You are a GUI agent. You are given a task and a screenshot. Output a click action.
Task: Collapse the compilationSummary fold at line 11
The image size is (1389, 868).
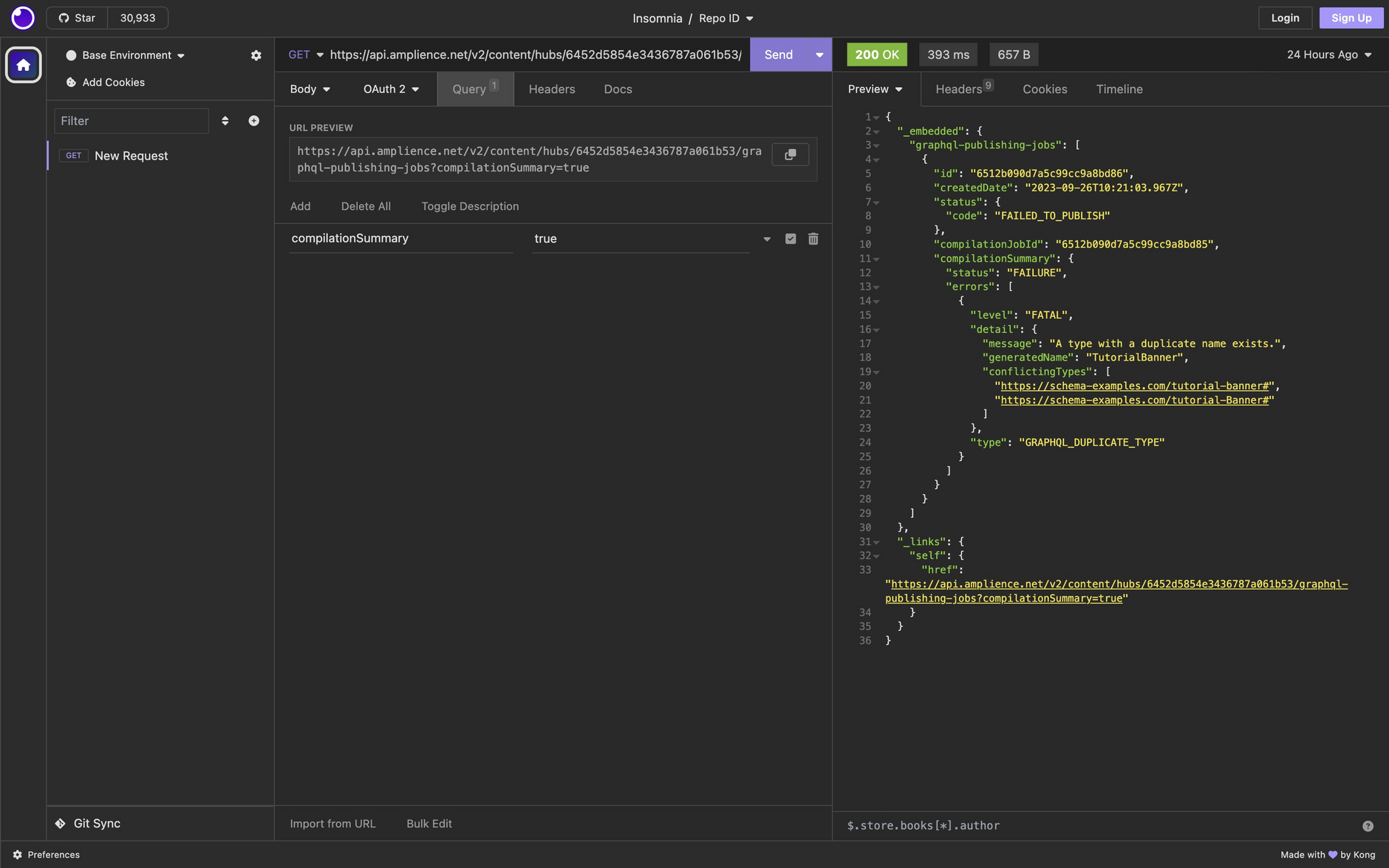(876, 259)
